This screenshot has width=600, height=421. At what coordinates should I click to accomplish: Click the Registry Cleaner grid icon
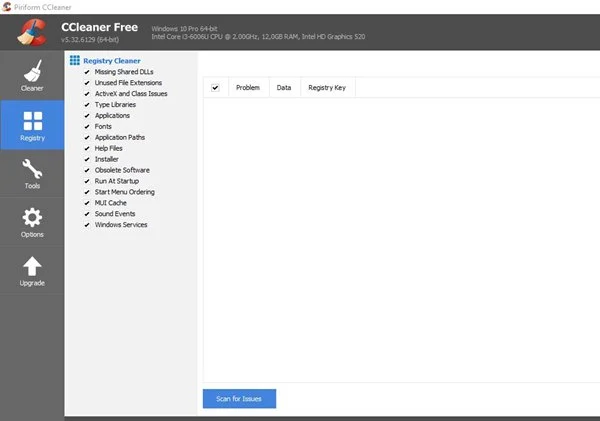tap(75, 60)
